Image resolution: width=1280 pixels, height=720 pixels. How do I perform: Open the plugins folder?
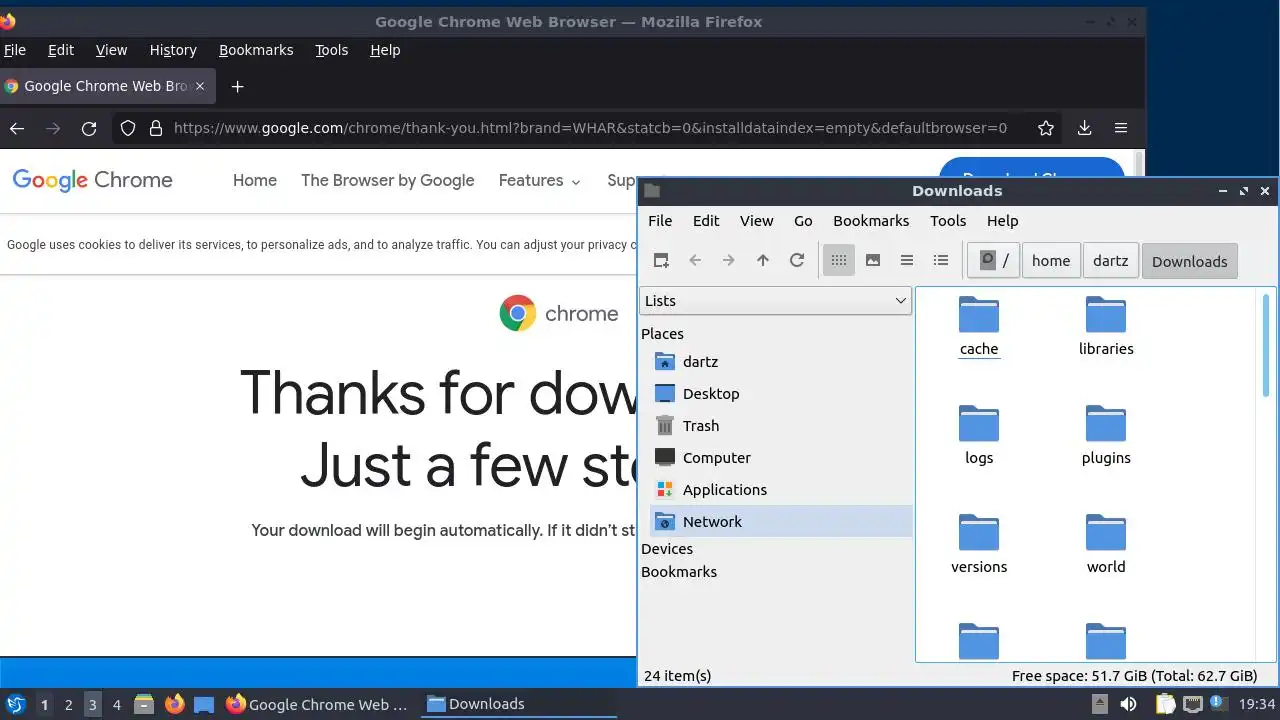[x=1106, y=435]
